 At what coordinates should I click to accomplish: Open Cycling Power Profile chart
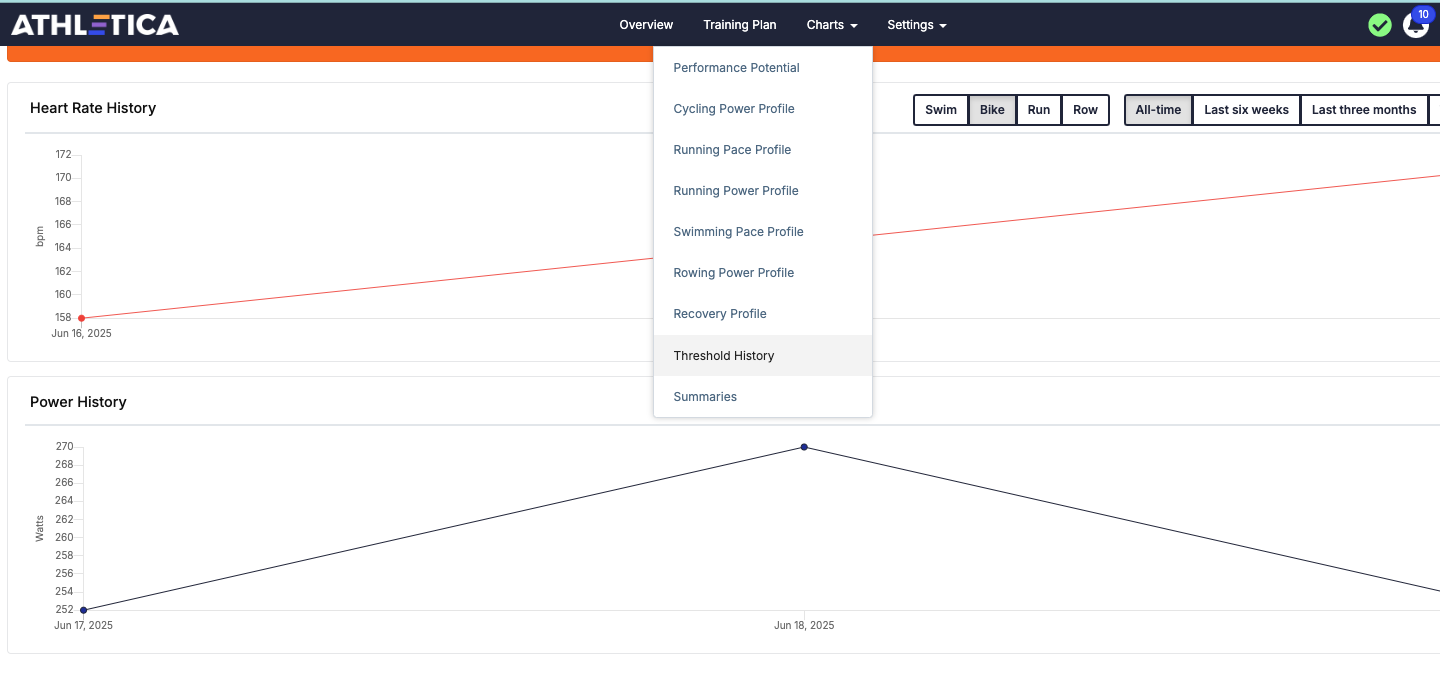(763, 109)
